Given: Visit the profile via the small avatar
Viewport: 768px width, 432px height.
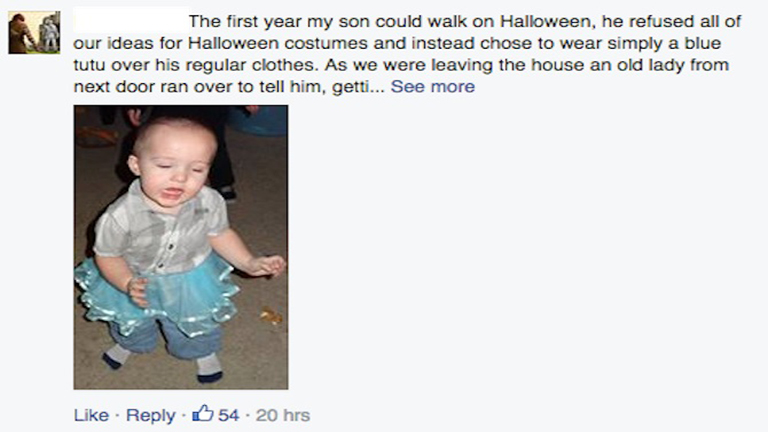Looking at the screenshot, I should (35, 33).
